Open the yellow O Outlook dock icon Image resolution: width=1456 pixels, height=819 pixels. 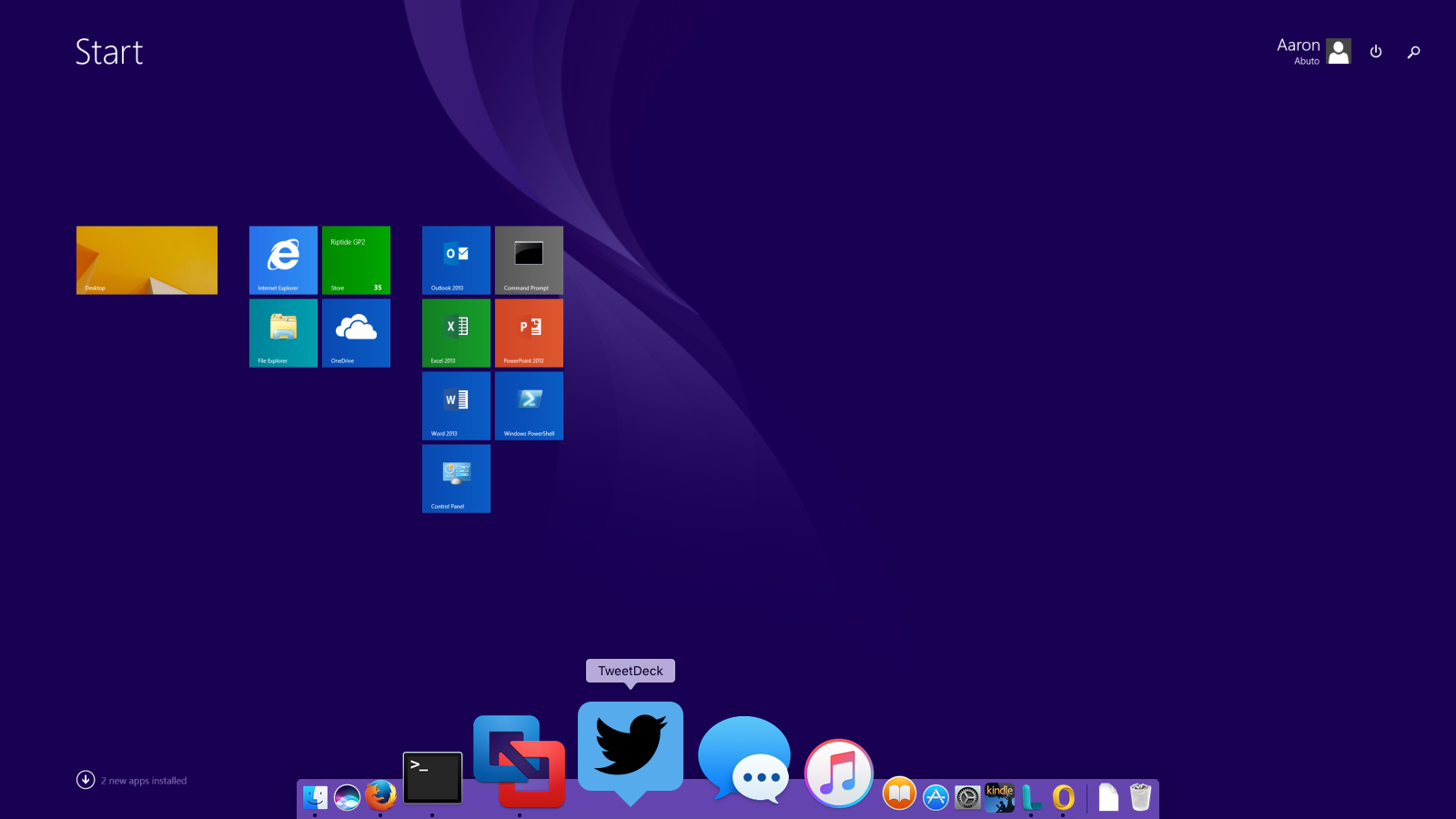click(x=1063, y=797)
